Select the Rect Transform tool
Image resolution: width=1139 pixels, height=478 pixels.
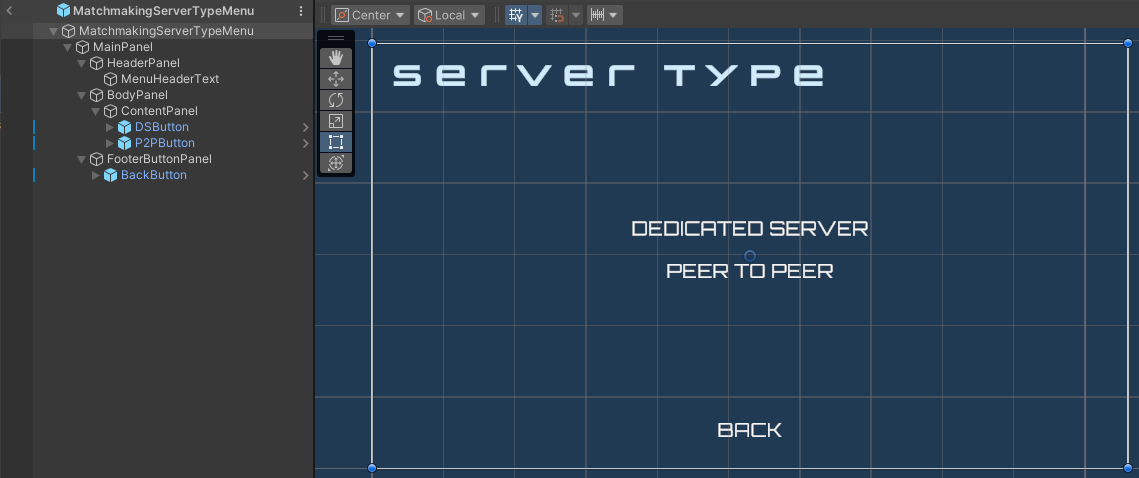coord(336,142)
